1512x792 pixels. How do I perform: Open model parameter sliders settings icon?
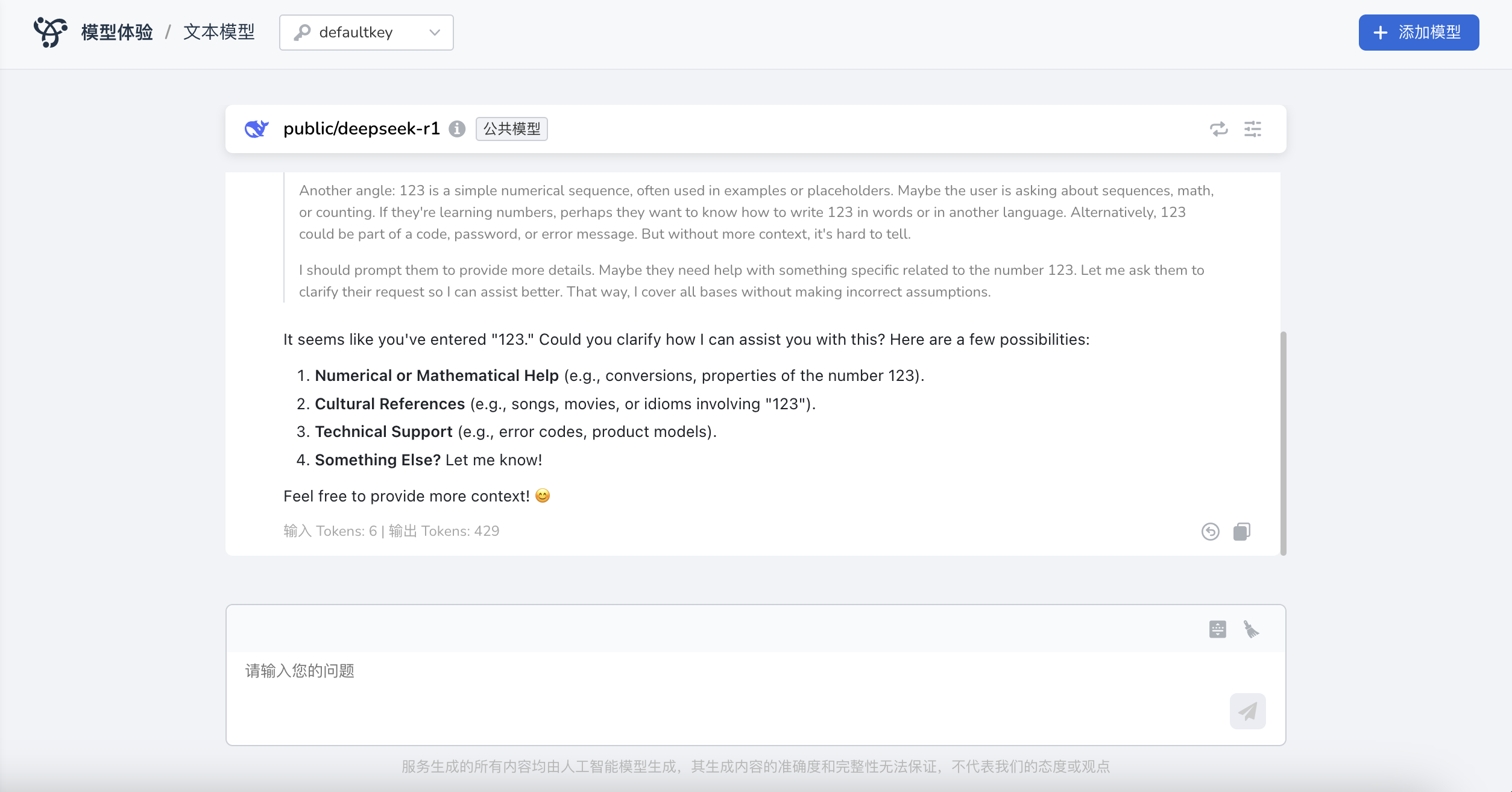pos(1253,129)
